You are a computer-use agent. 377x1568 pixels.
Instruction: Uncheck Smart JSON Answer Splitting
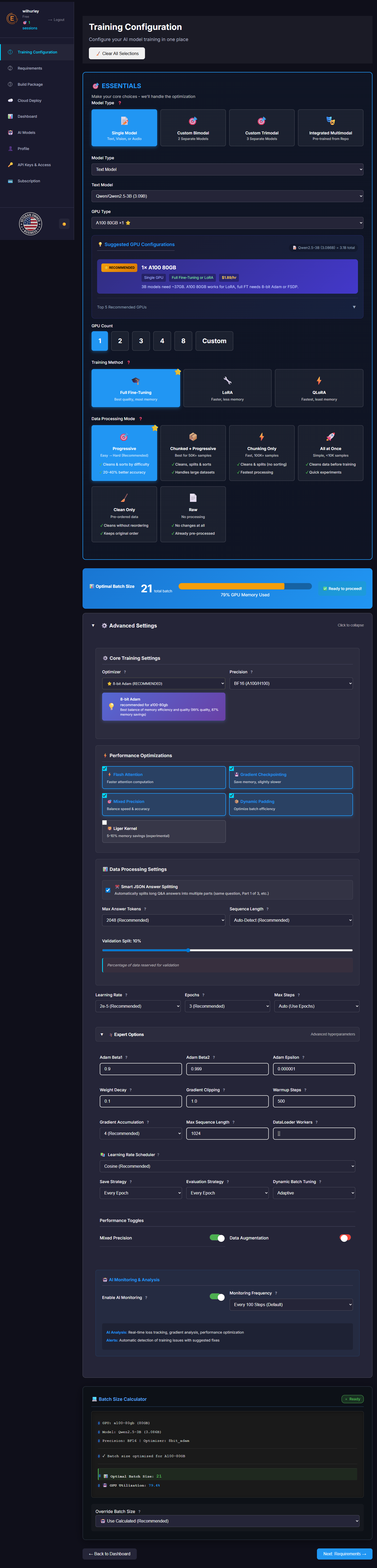pyautogui.click(x=108, y=890)
